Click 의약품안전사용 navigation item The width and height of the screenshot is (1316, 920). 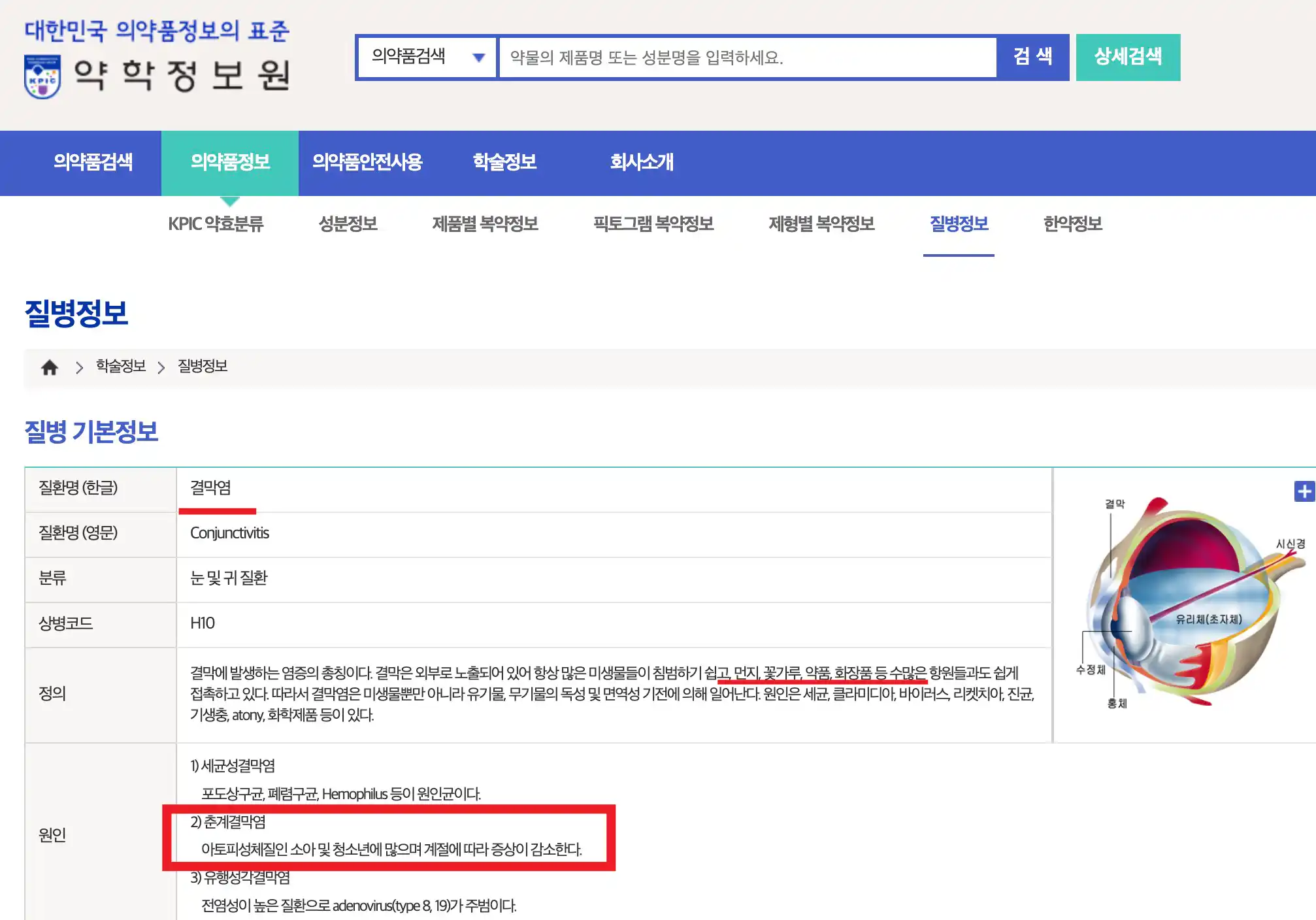(x=369, y=163)
